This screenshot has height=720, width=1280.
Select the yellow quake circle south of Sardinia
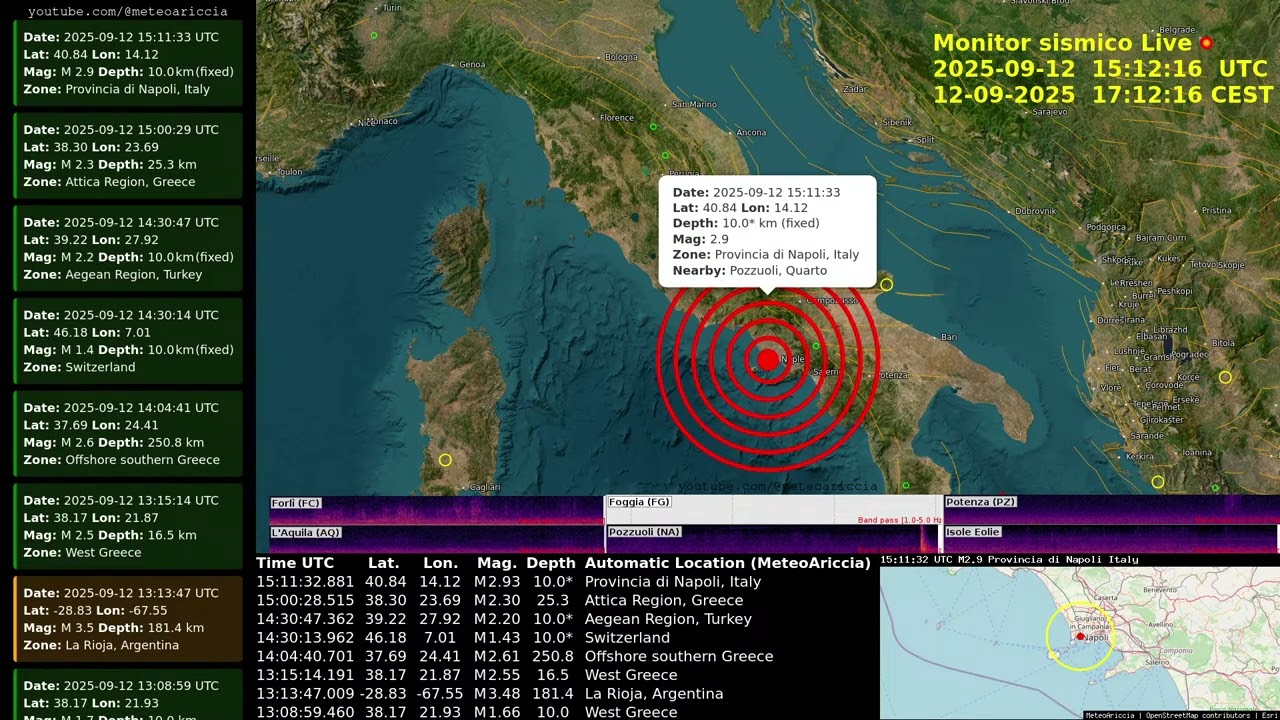[445, 460]
